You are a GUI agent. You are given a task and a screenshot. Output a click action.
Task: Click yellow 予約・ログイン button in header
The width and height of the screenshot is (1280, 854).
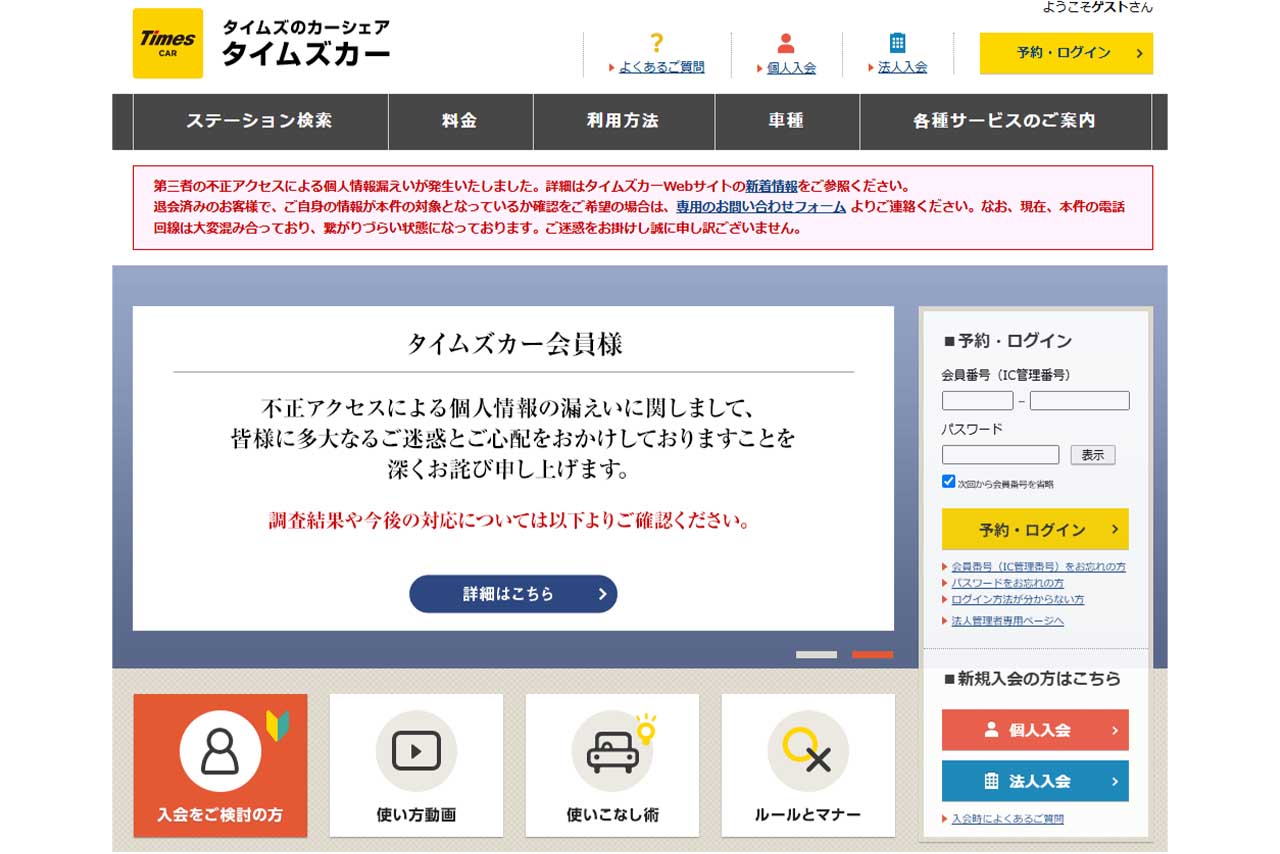click(1066, 53)
